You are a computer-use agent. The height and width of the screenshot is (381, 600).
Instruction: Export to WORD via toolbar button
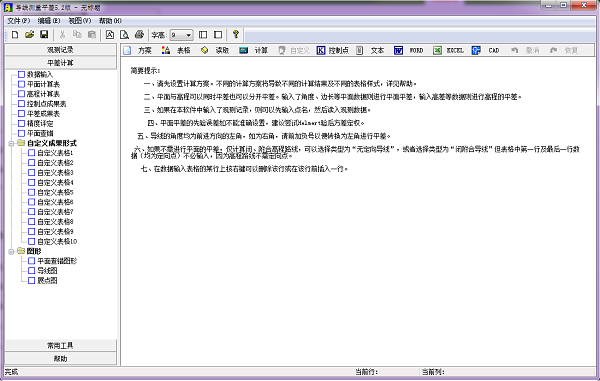click(x=409, y=50)
